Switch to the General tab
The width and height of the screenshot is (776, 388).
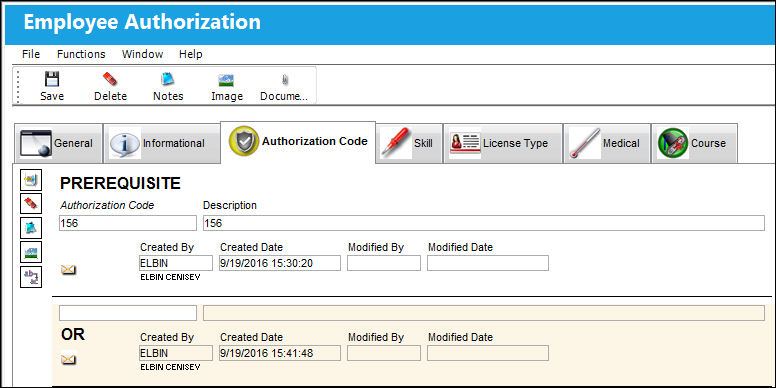point(58,143)
